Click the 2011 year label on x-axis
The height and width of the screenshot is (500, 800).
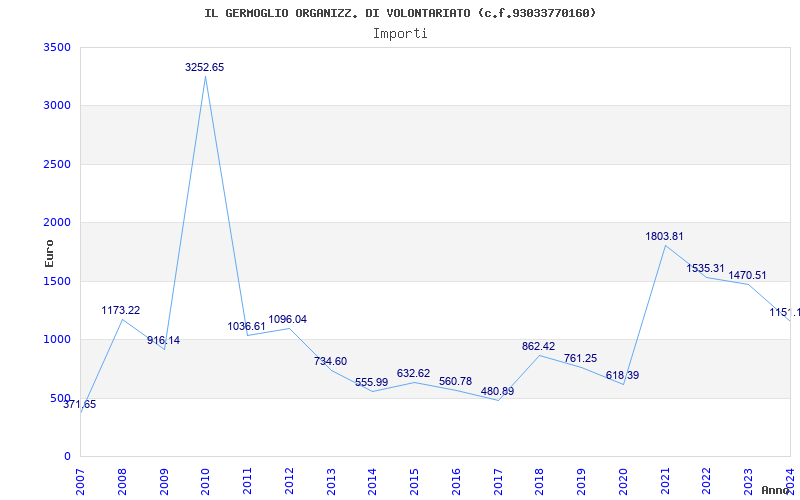click(x=248, y=482)
